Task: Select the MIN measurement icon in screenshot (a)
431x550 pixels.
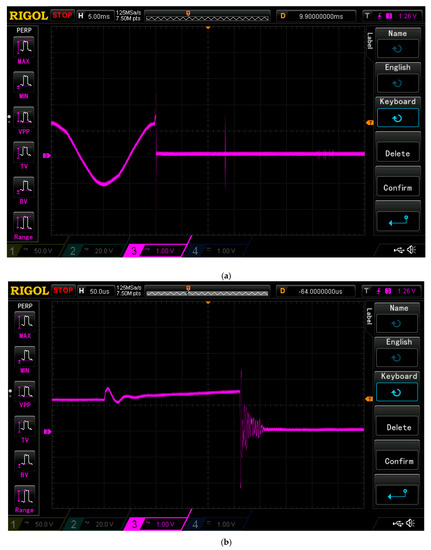Action: 24,82
